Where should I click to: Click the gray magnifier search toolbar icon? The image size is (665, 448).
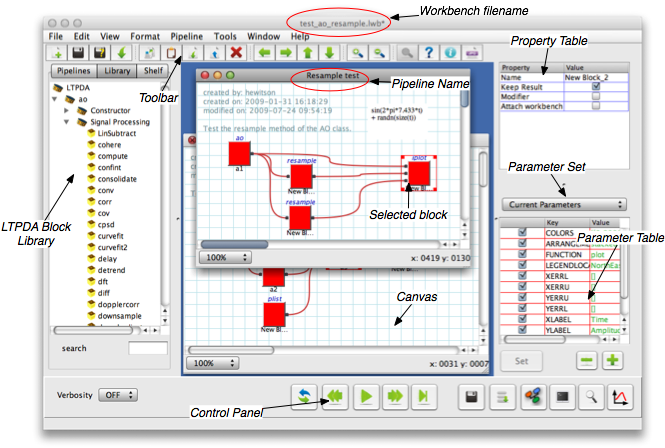[407, 53]
